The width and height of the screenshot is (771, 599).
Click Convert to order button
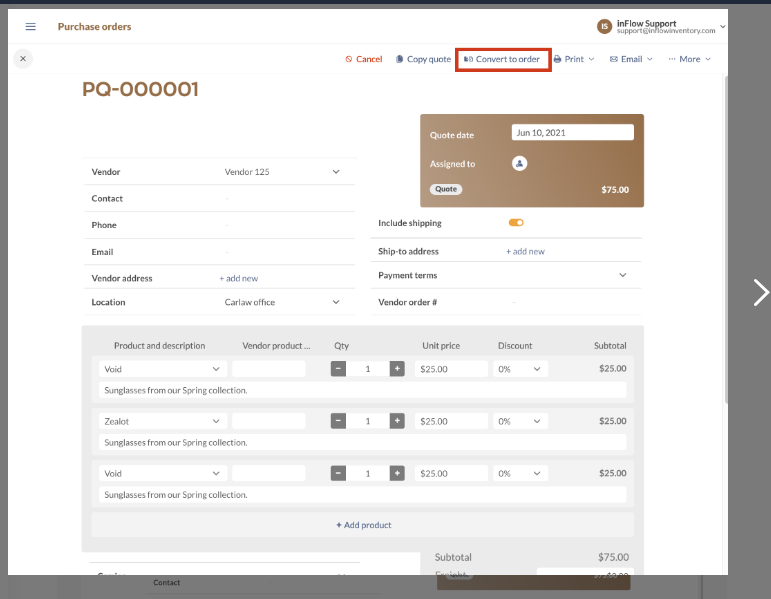point(503,59)
